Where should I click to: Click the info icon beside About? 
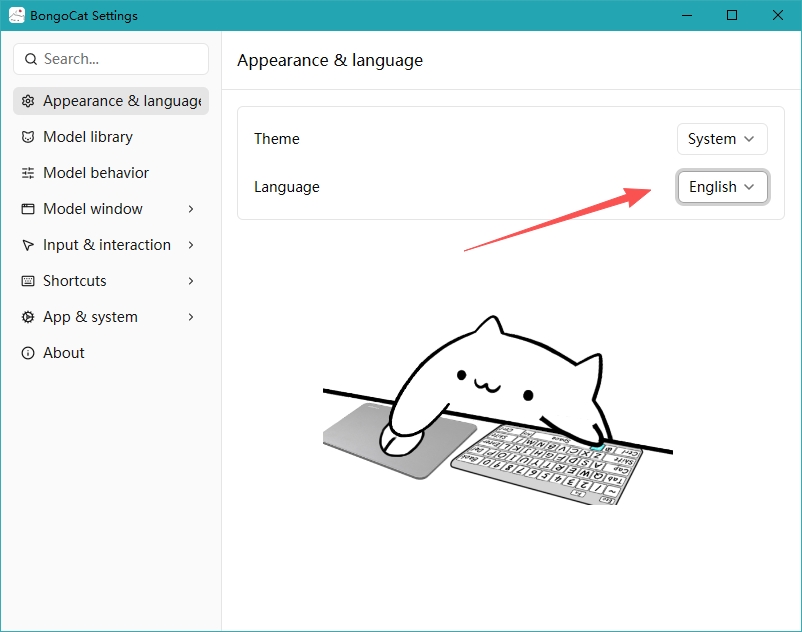tap(28, 353)
